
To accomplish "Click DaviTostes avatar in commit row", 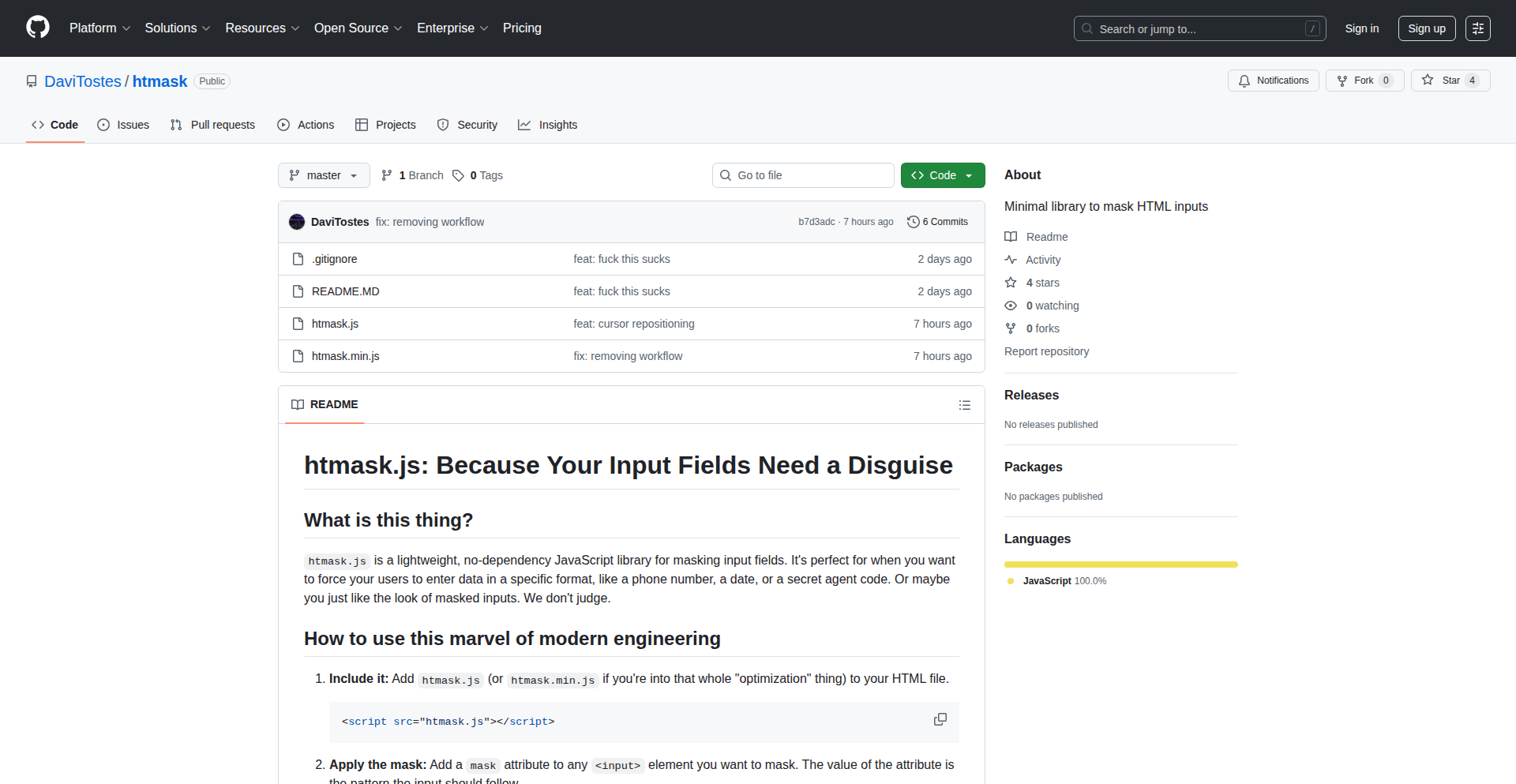I will (x=297, y=222).
